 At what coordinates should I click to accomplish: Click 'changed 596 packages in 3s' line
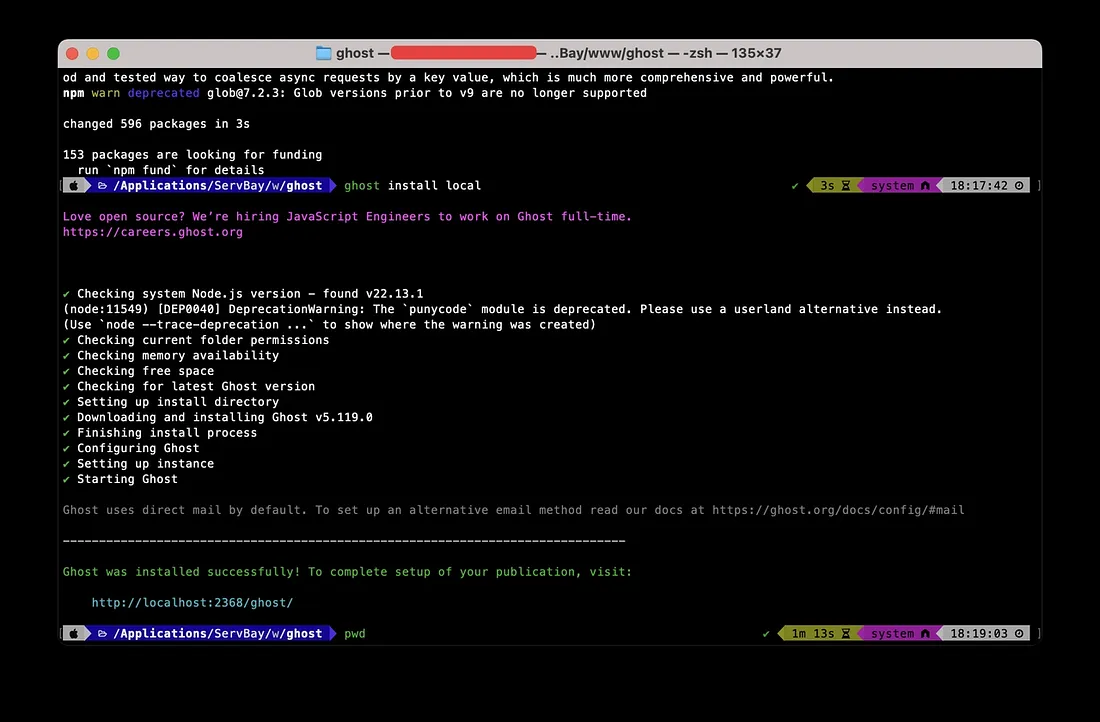[x=156, y=124]
